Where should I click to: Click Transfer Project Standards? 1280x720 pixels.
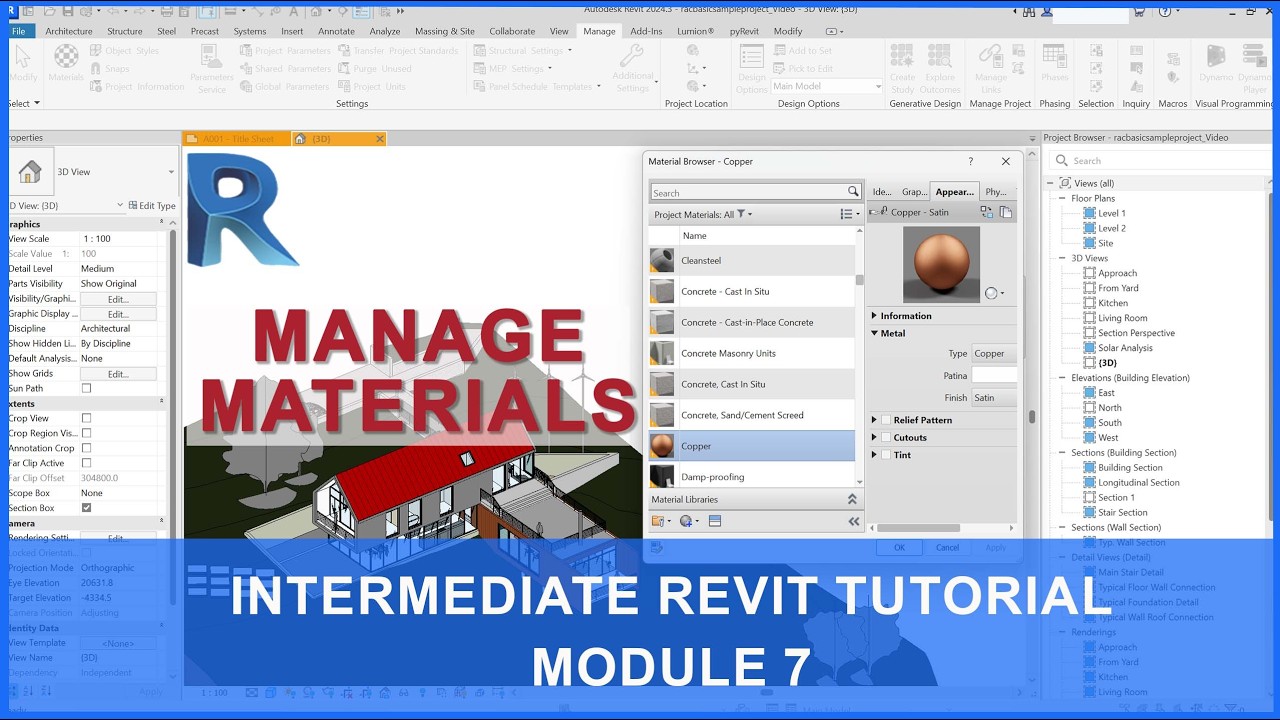tap(398, 51)
